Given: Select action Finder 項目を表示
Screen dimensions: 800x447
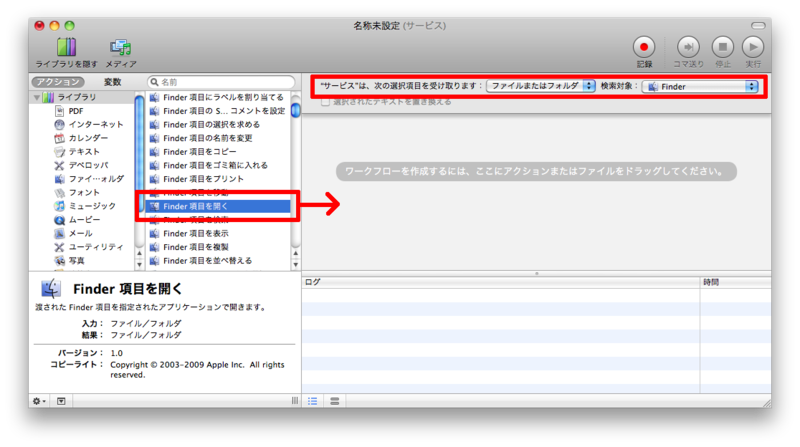Looking at the screenshot, I should [x=189, y=233].
